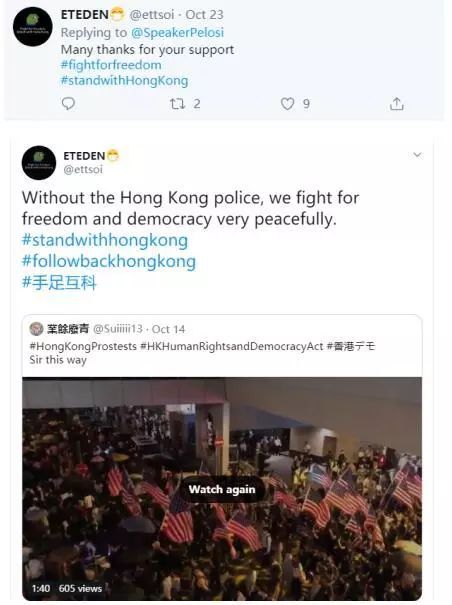452x605 pixels.
Task: Open the #standwithHongKong hashtag in reply
Action: click(124, 80)
